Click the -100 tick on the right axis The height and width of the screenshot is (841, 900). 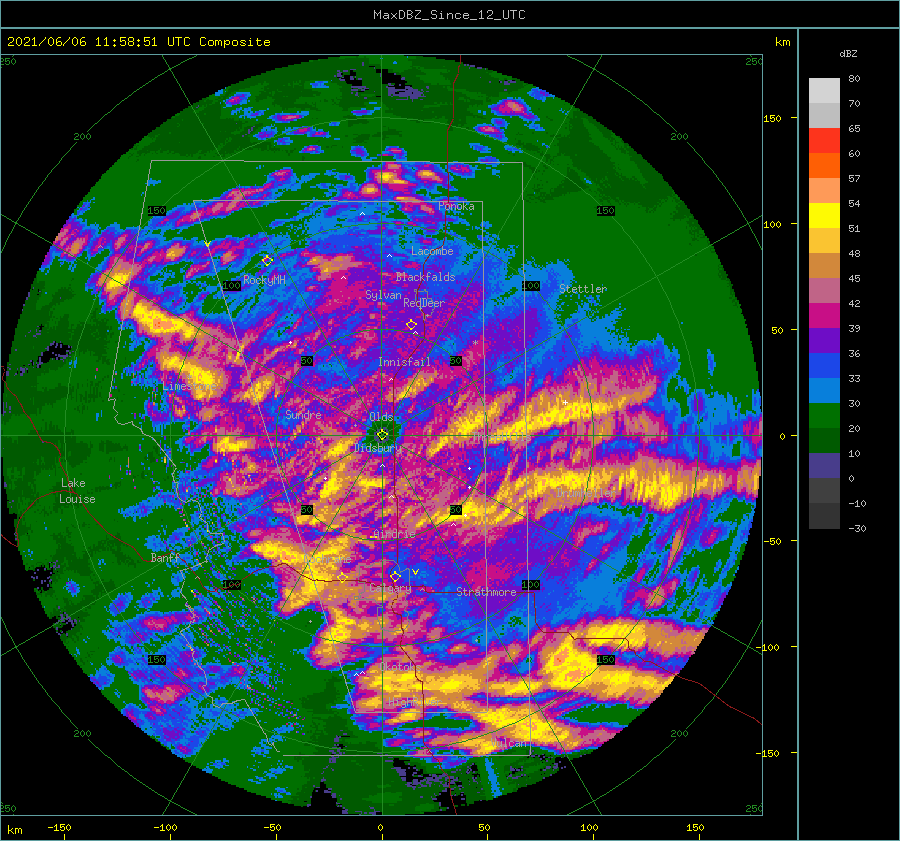coord(767,647)
